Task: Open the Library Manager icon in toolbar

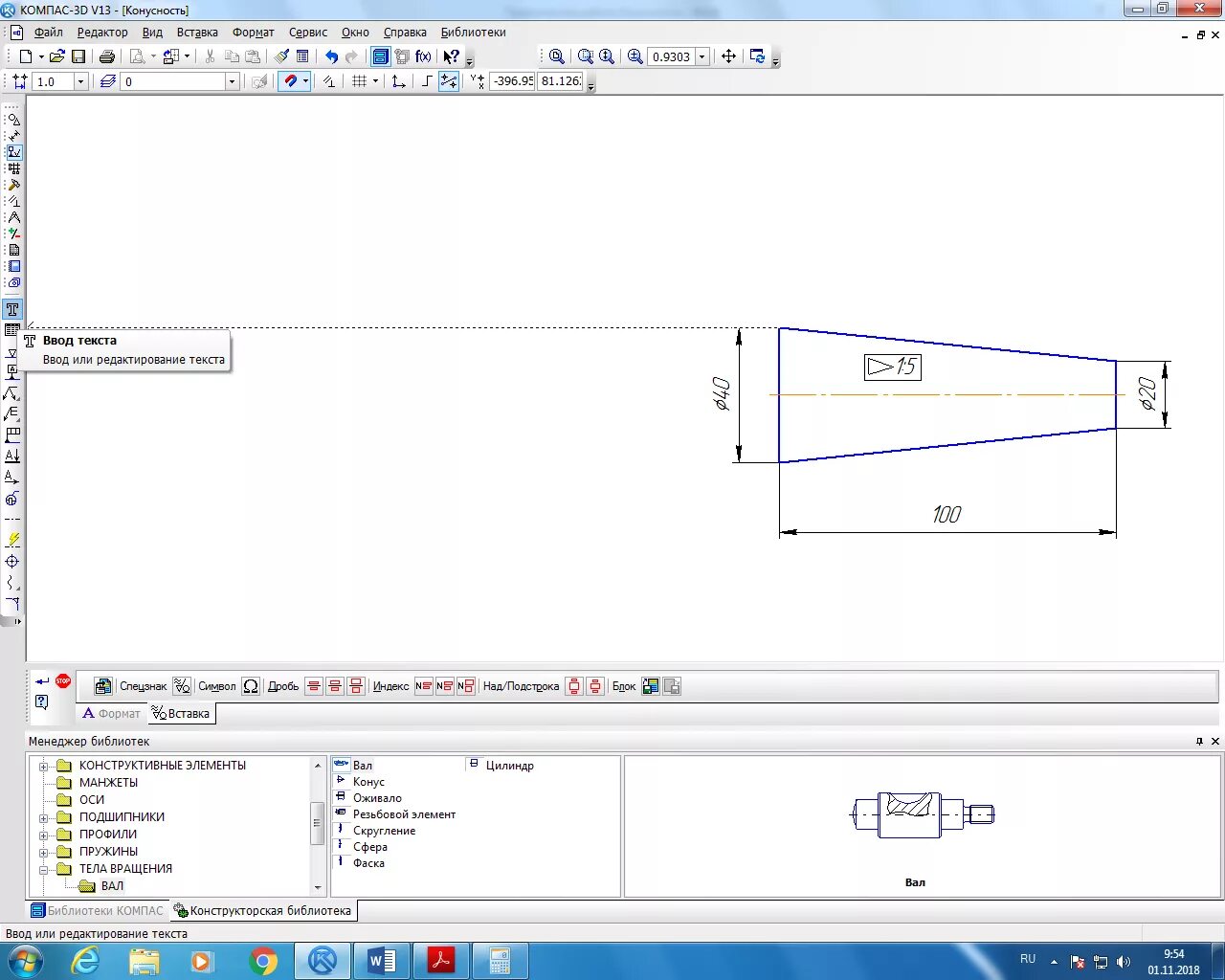Action: (380, 56)
